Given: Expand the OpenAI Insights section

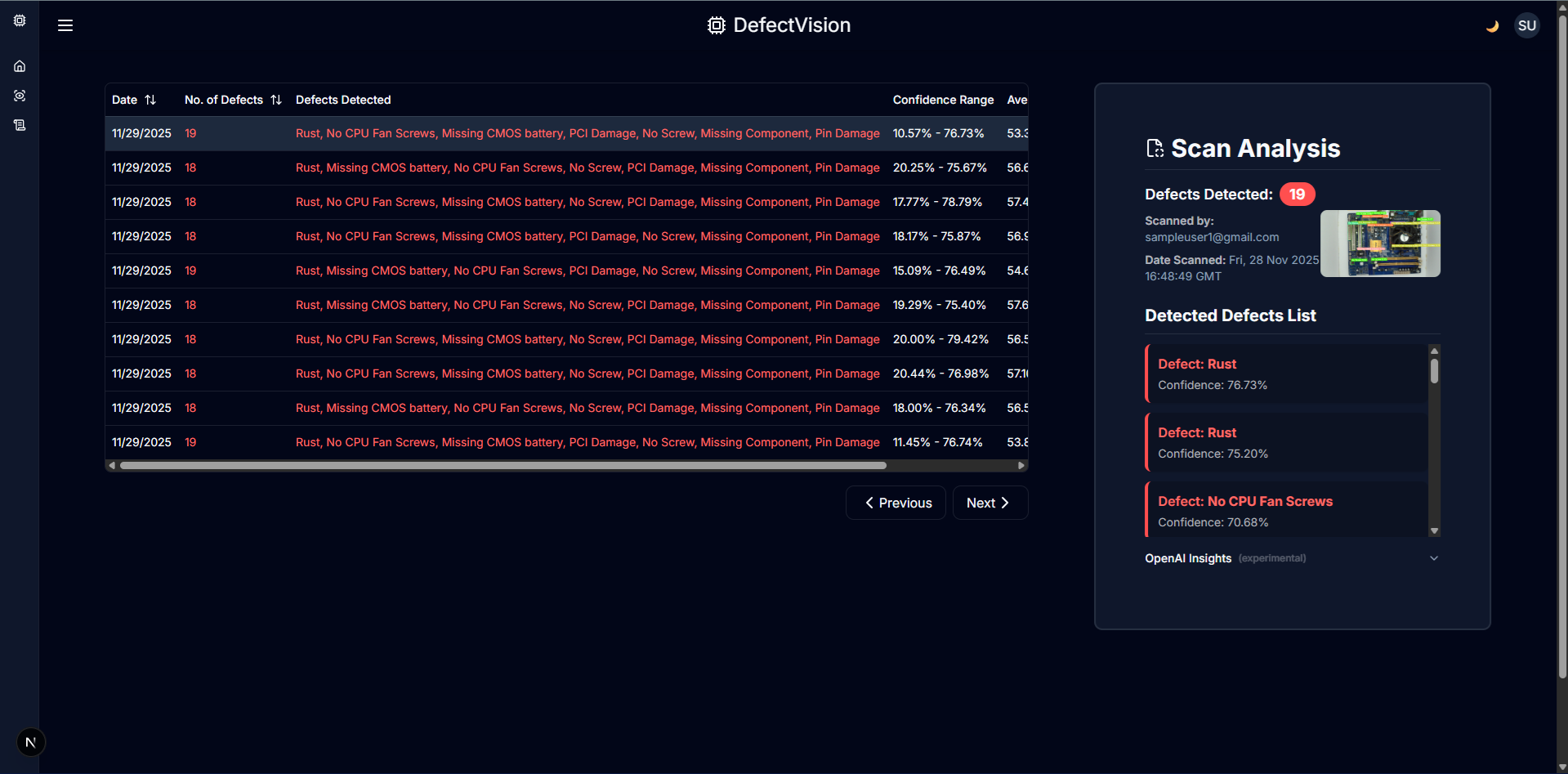Looking at the screenshot, I should pos(1292,558).
